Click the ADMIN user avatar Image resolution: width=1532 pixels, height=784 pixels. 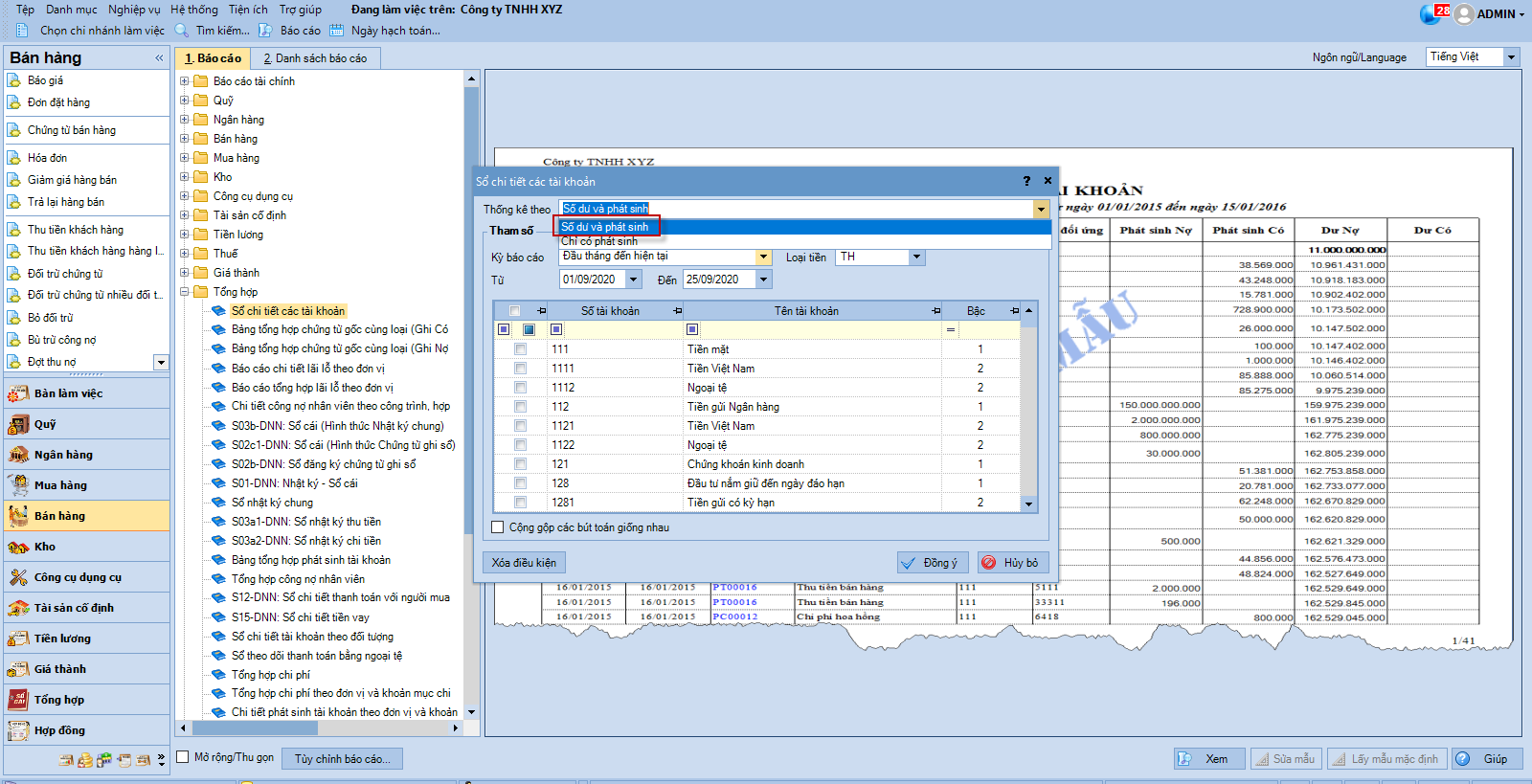[x=1464, y=14]
